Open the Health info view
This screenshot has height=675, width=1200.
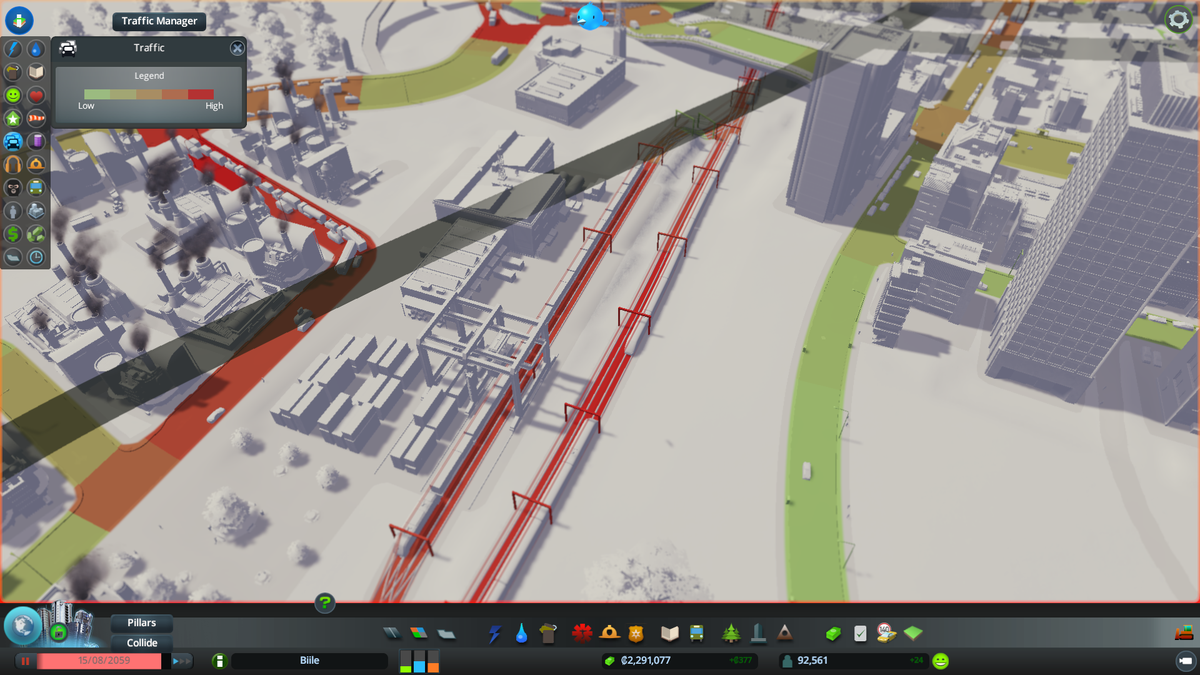click(x=36, y=95)
